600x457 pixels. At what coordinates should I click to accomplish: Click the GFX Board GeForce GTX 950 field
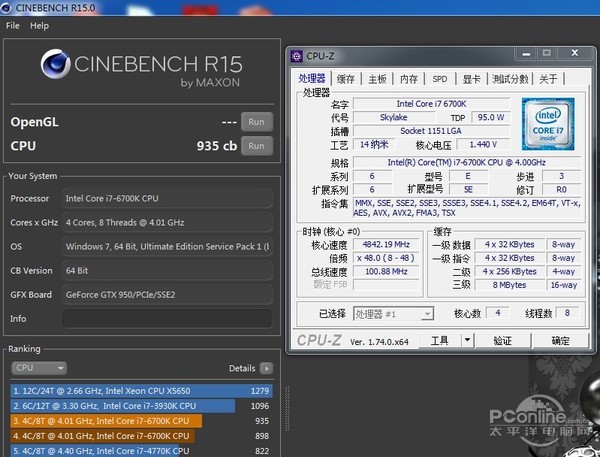click(168, 294)
